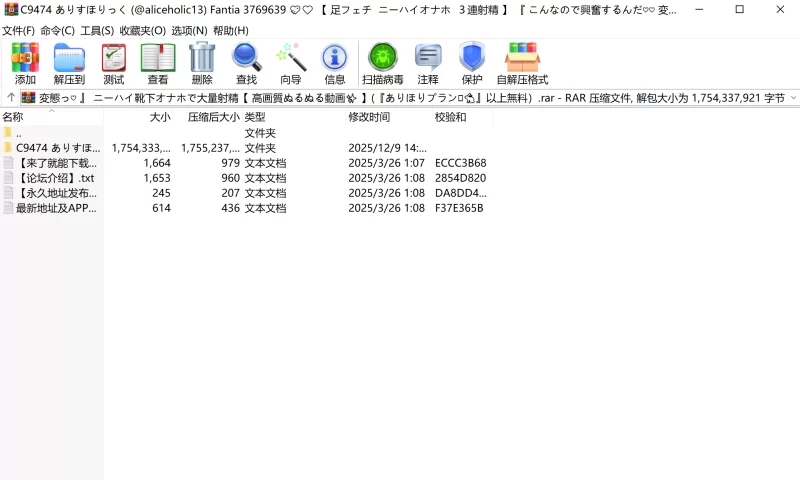
Task: Click the packed size value 979
Action: point(231,163)
